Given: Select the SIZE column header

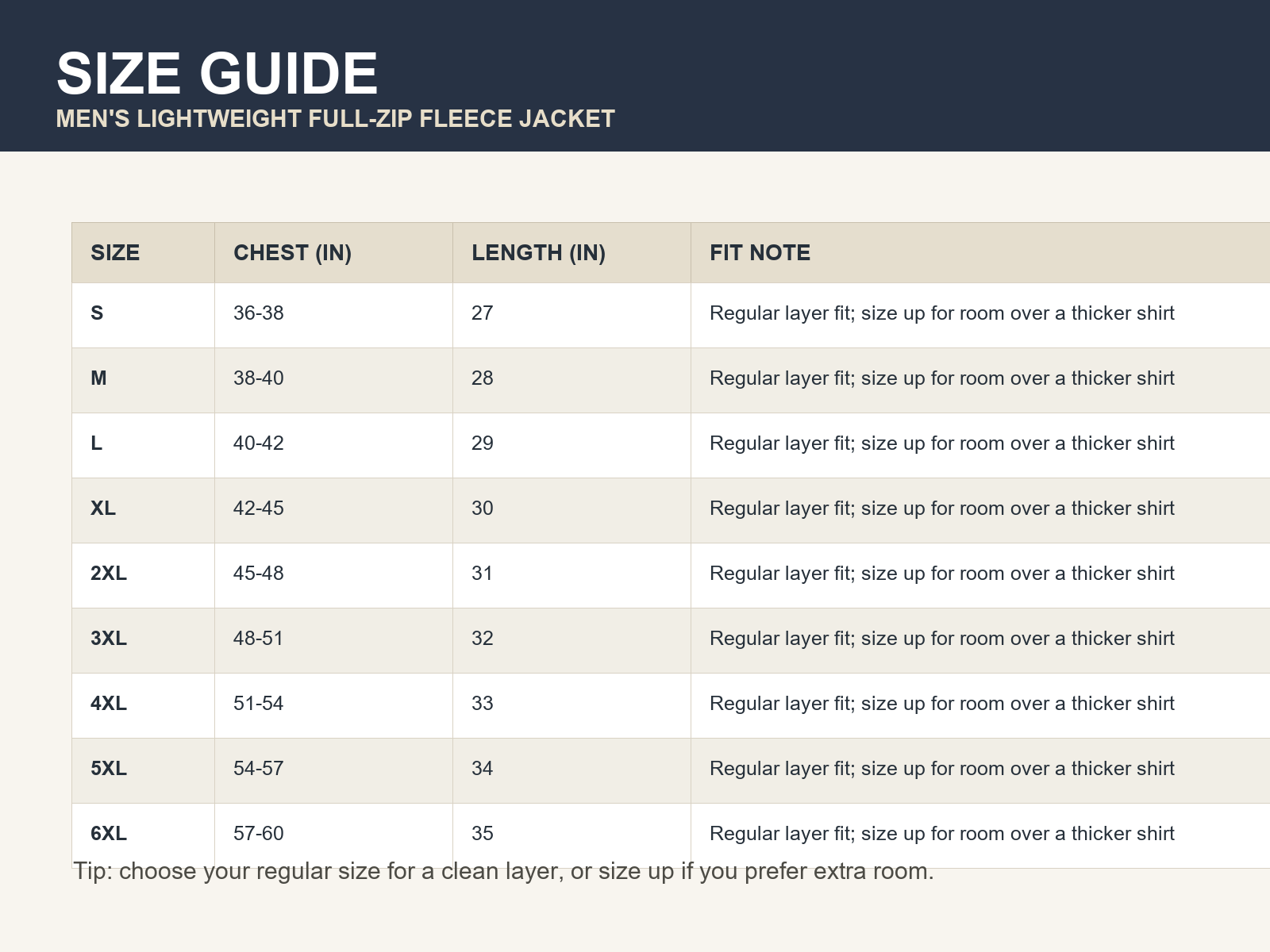Looking at the screenshot, I should 115,252.
